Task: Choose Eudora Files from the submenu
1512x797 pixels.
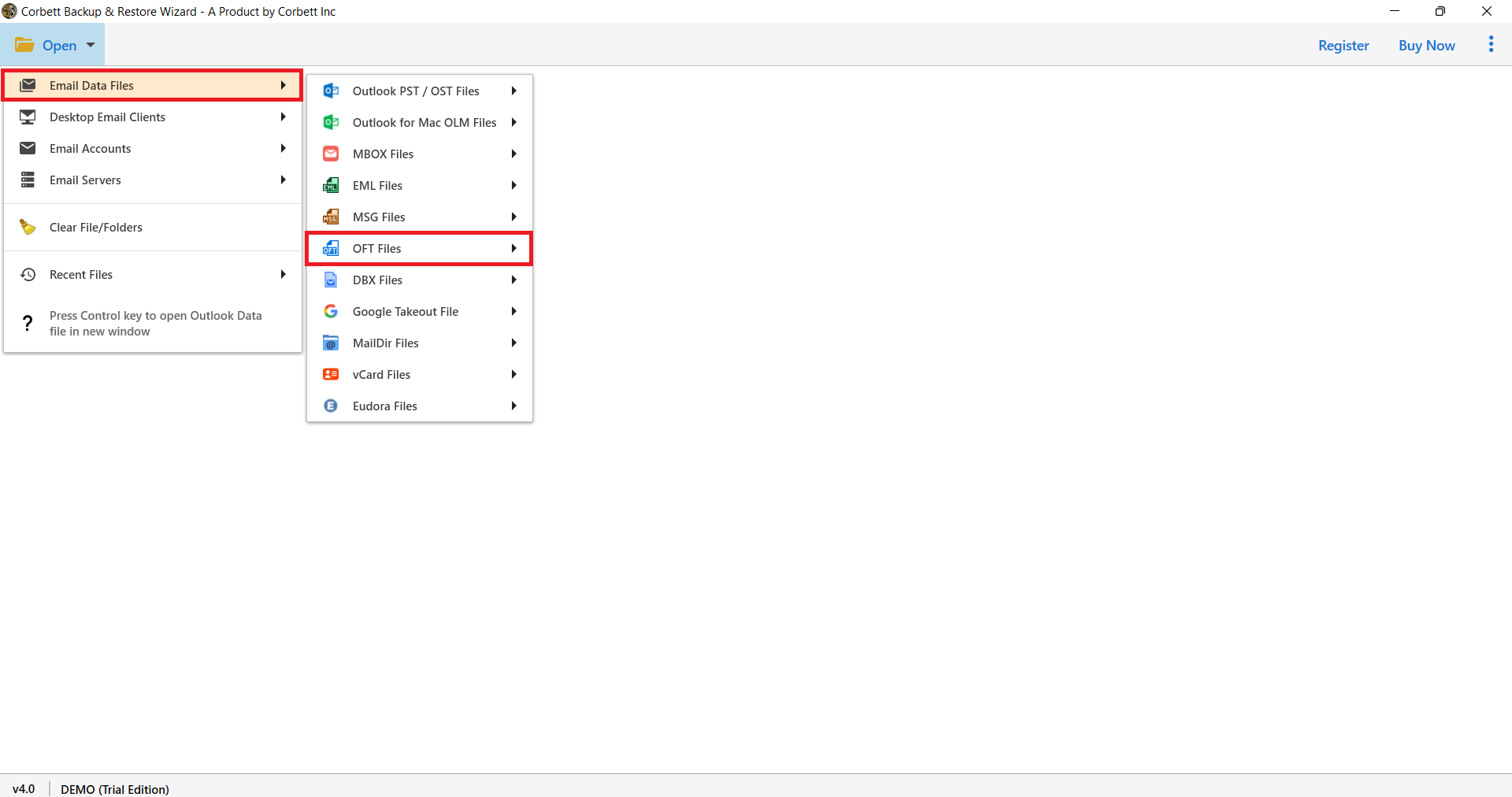Action: (420, 406)
